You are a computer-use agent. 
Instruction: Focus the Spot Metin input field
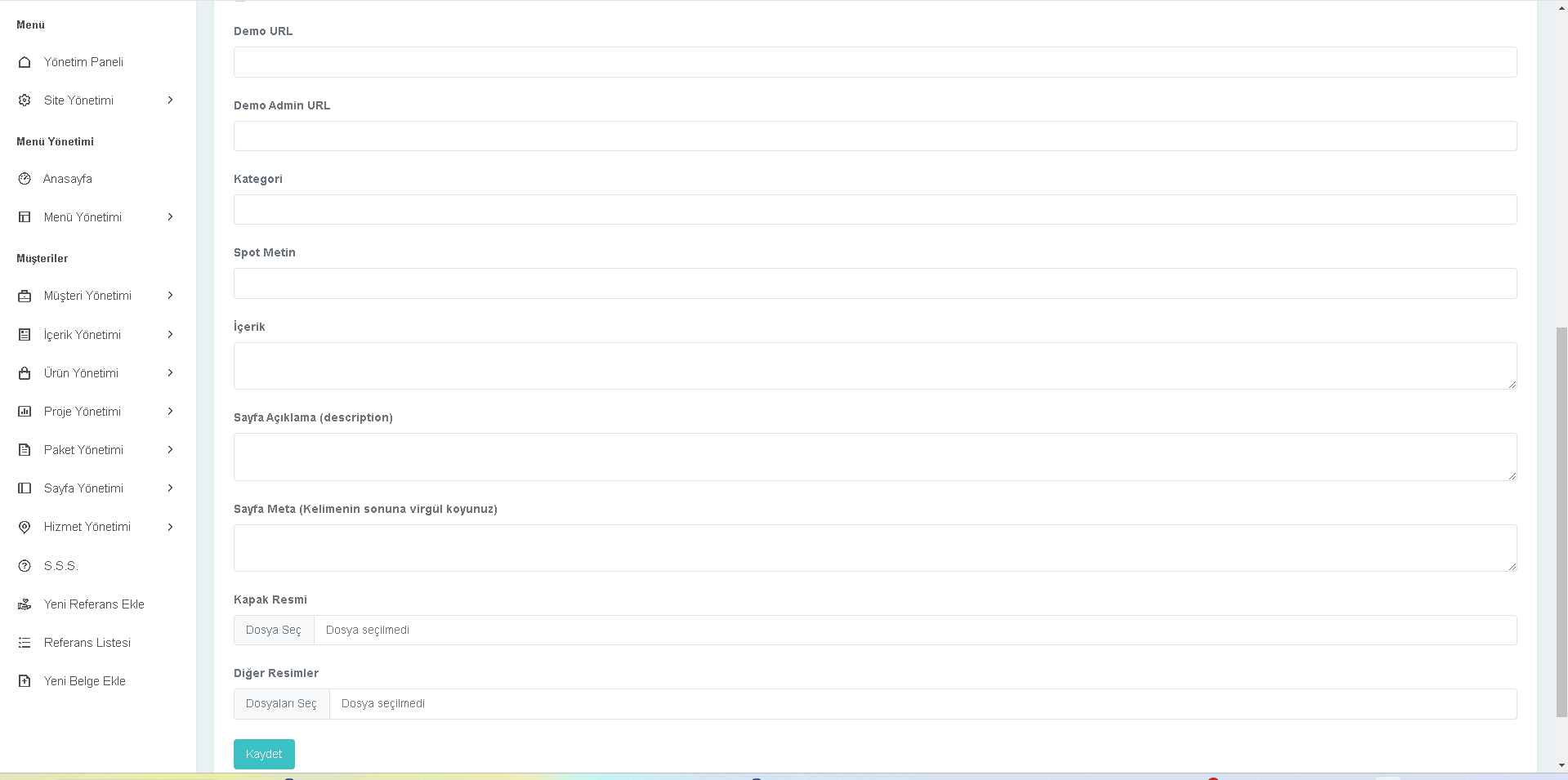coord(875,283)
